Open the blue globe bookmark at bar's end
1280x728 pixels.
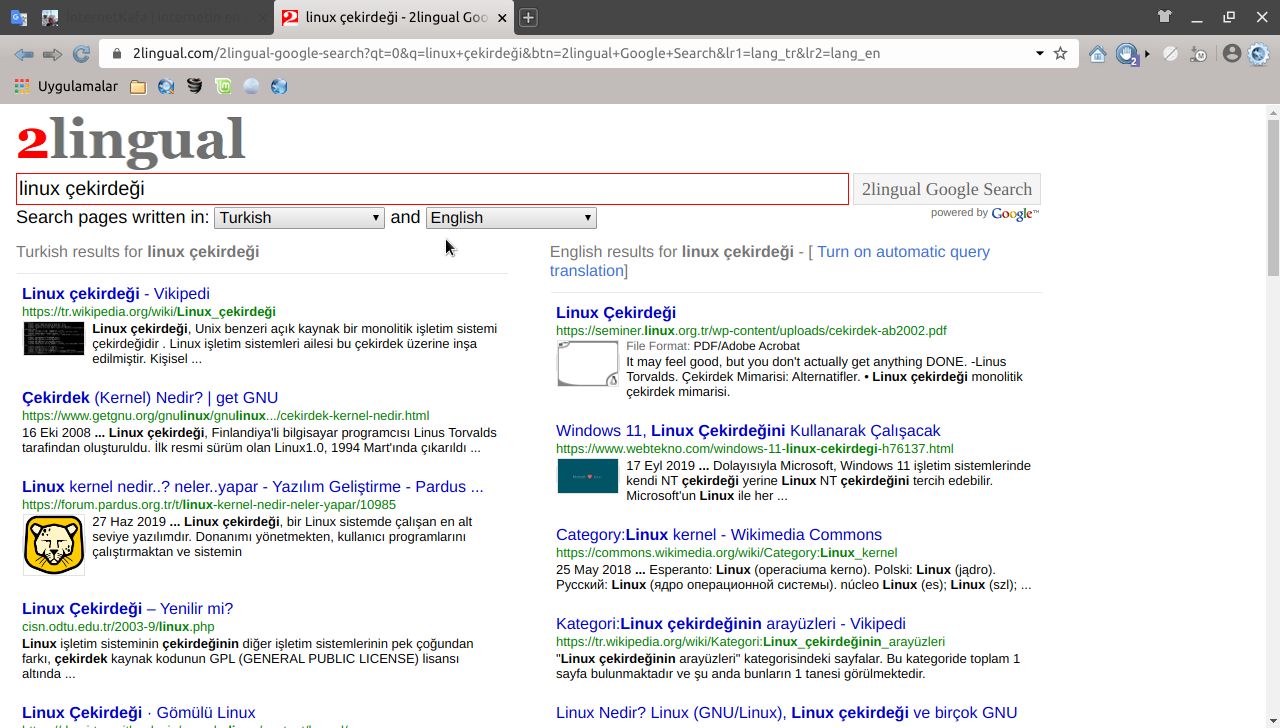point(280,86)
